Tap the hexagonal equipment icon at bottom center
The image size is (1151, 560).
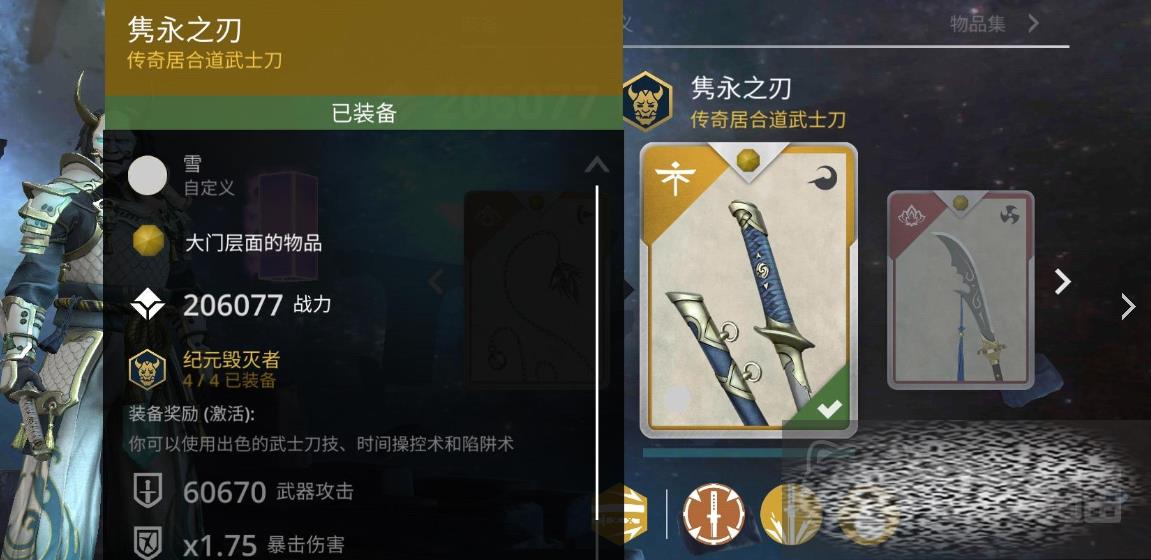(622, 513)
